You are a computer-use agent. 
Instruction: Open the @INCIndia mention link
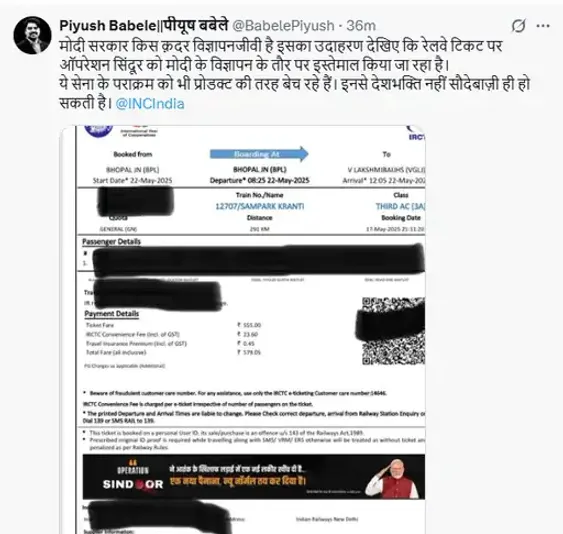pyautogui.click(x=150, y=104)
